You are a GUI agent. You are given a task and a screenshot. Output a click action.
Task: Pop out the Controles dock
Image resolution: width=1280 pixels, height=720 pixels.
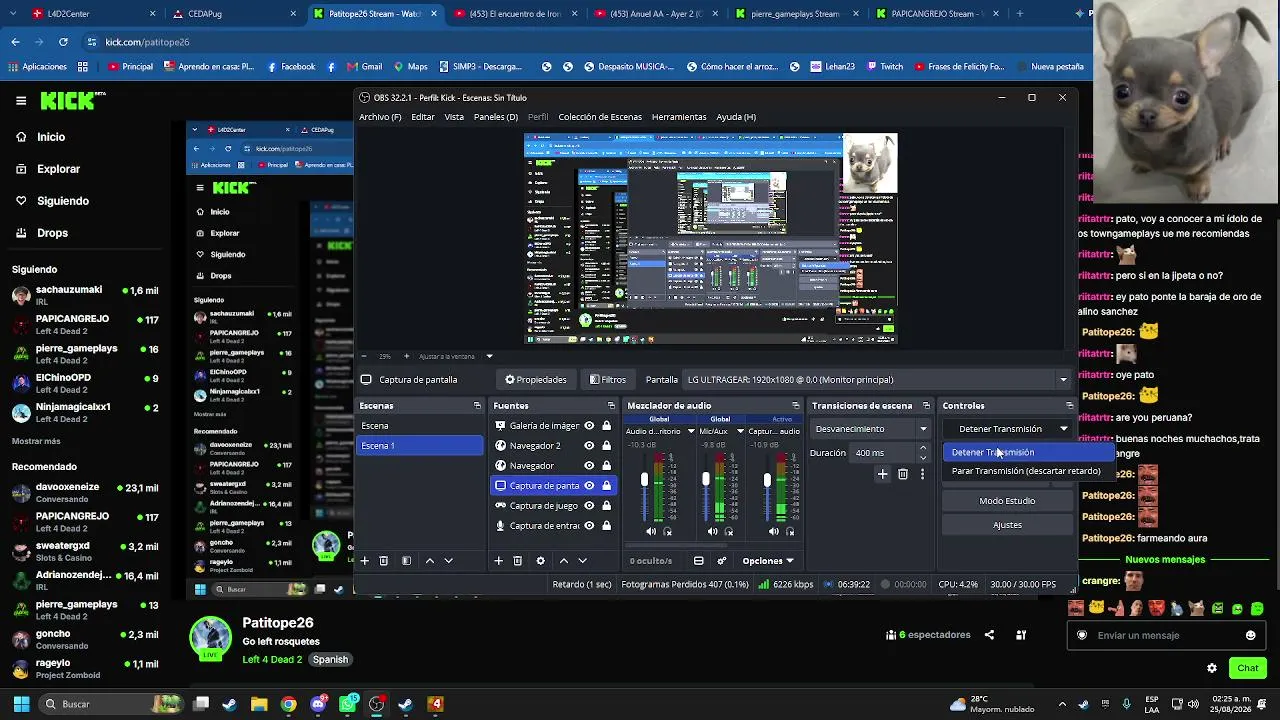[1069, 406]
